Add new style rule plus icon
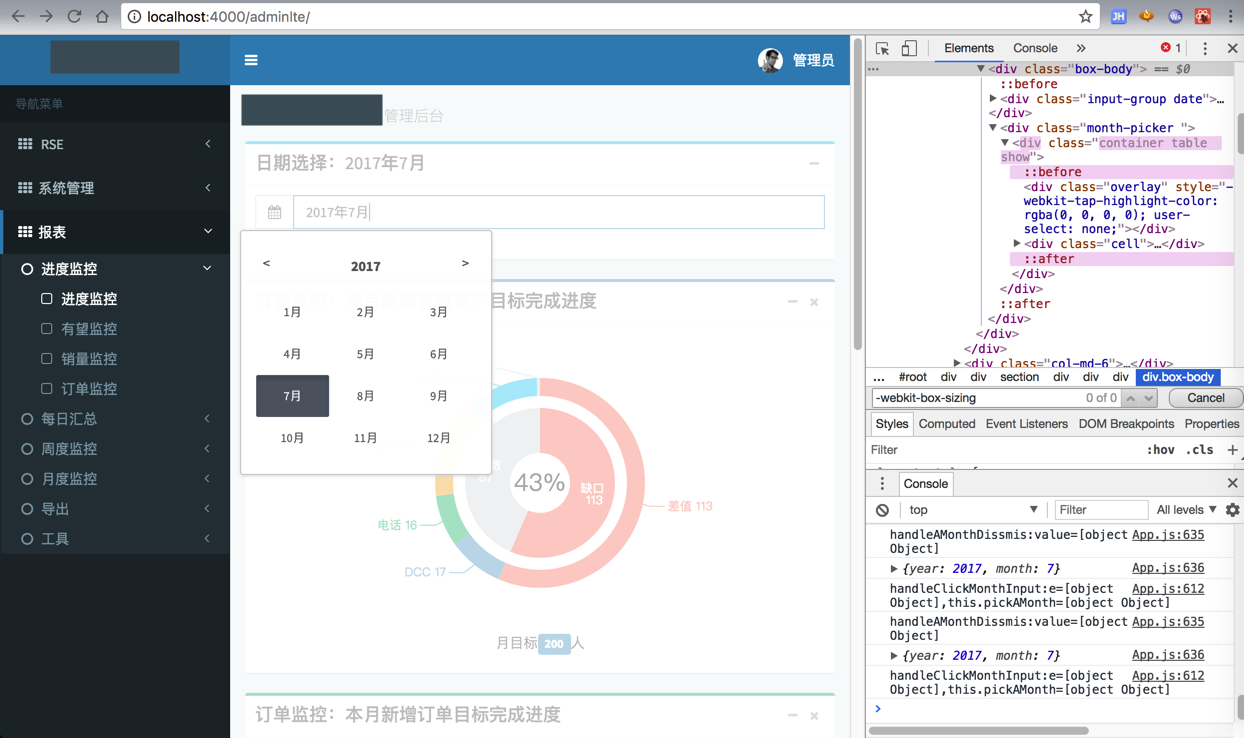The image size is (1244, 738). coord(1232,450)
